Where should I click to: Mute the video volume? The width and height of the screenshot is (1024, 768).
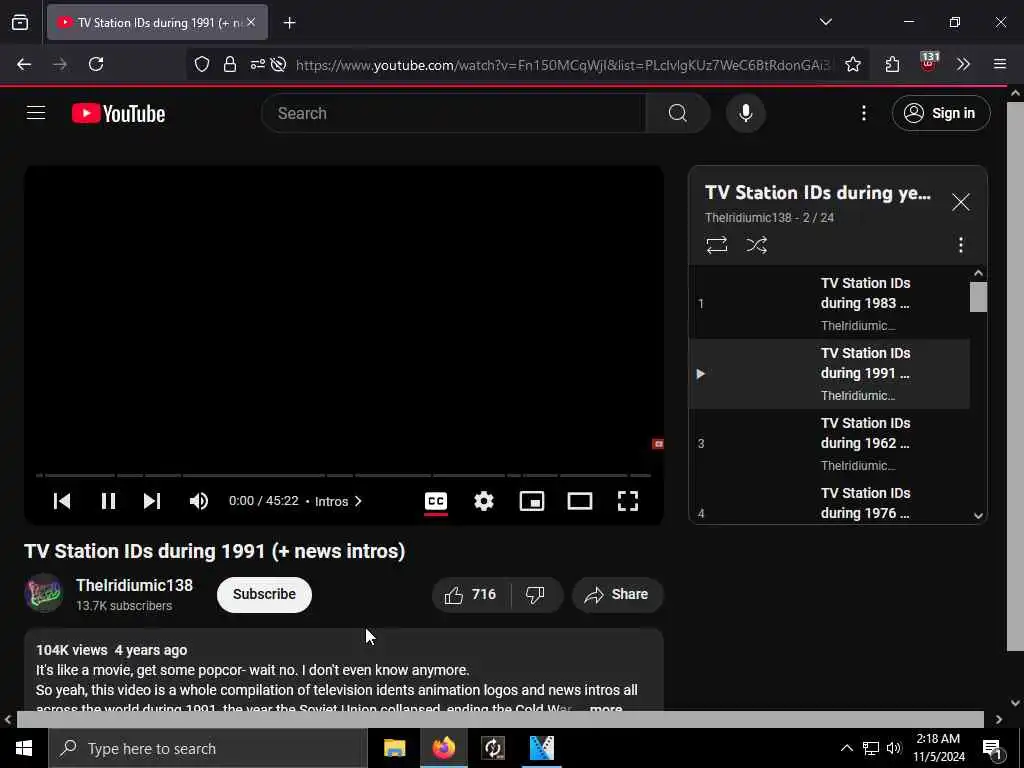click(199, 501)
